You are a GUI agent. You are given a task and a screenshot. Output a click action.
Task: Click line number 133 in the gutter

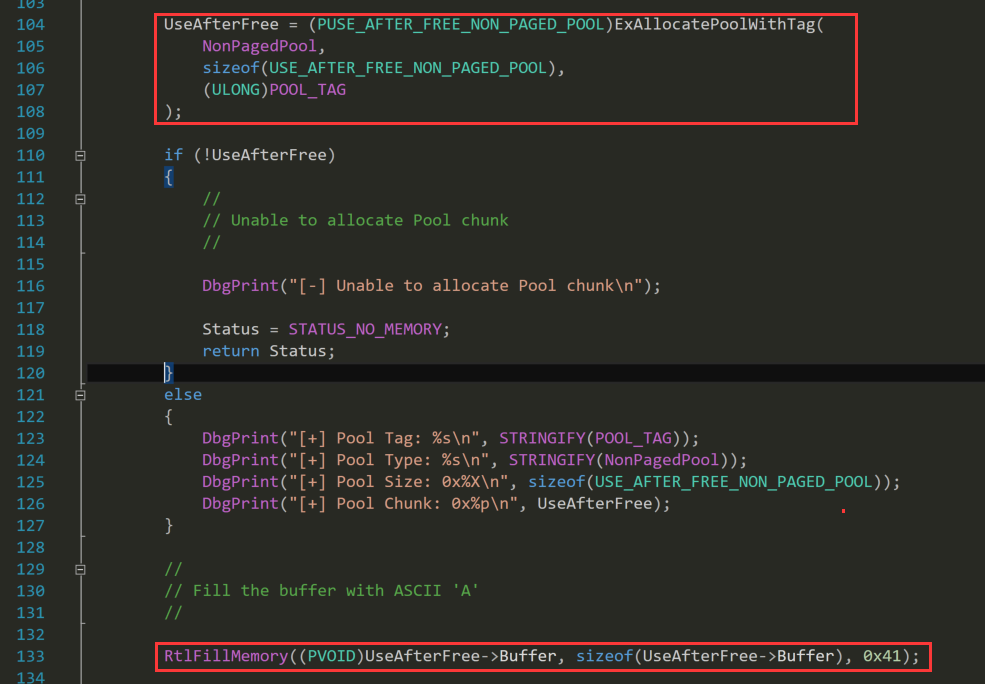[30, 656]
